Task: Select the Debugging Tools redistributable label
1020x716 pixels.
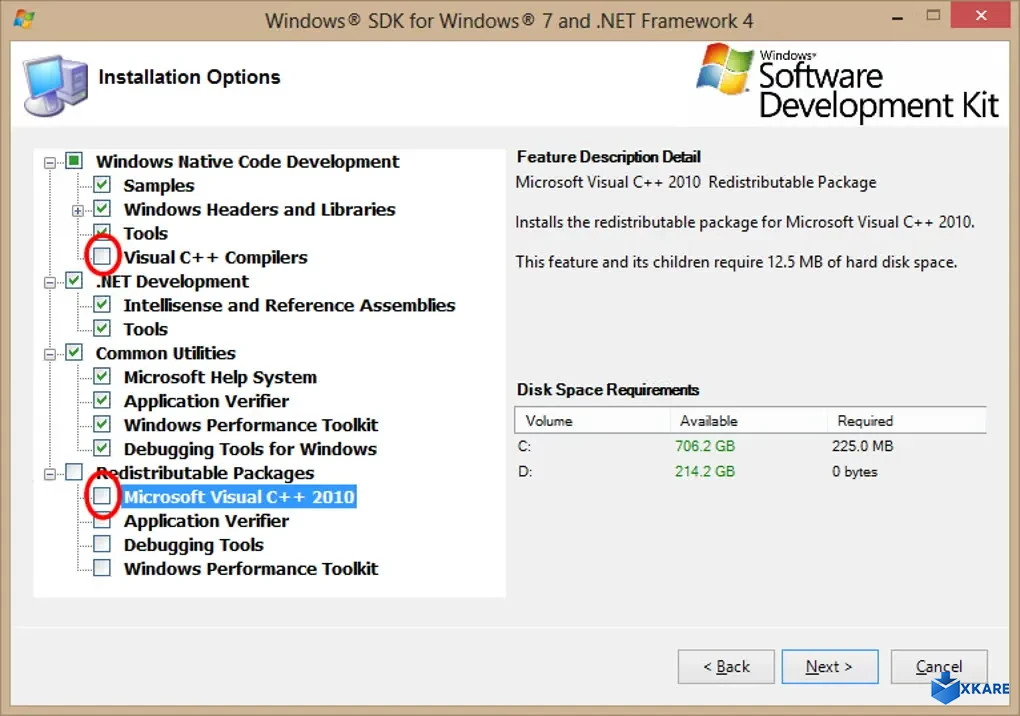Action: (194, 545)
